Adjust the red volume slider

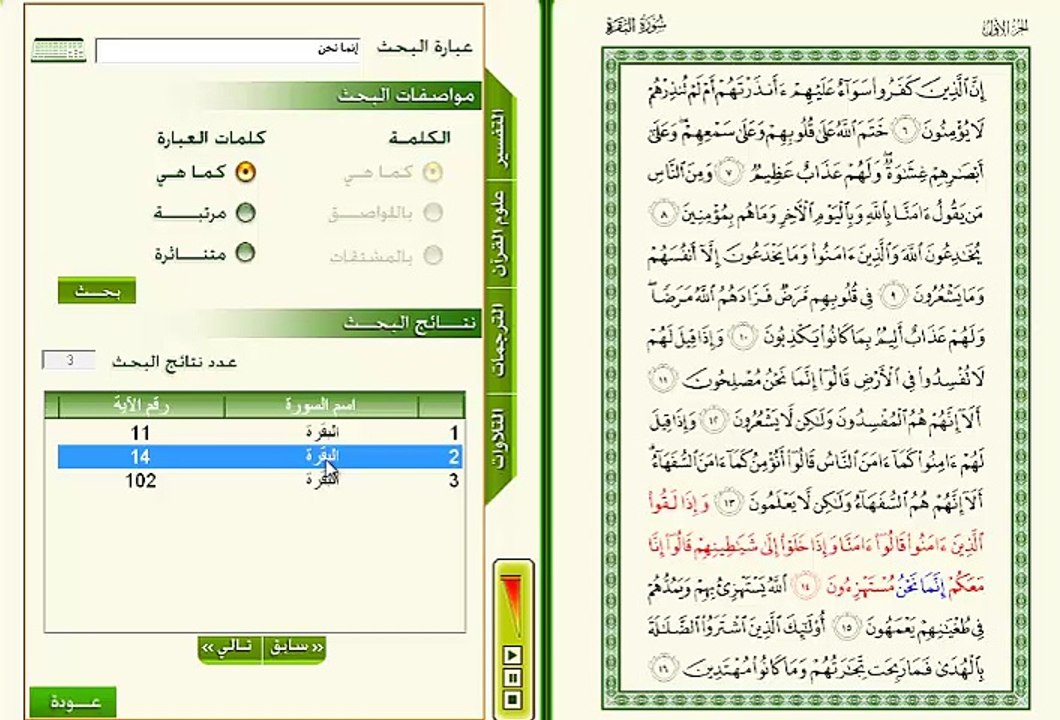tap(512, 604)
